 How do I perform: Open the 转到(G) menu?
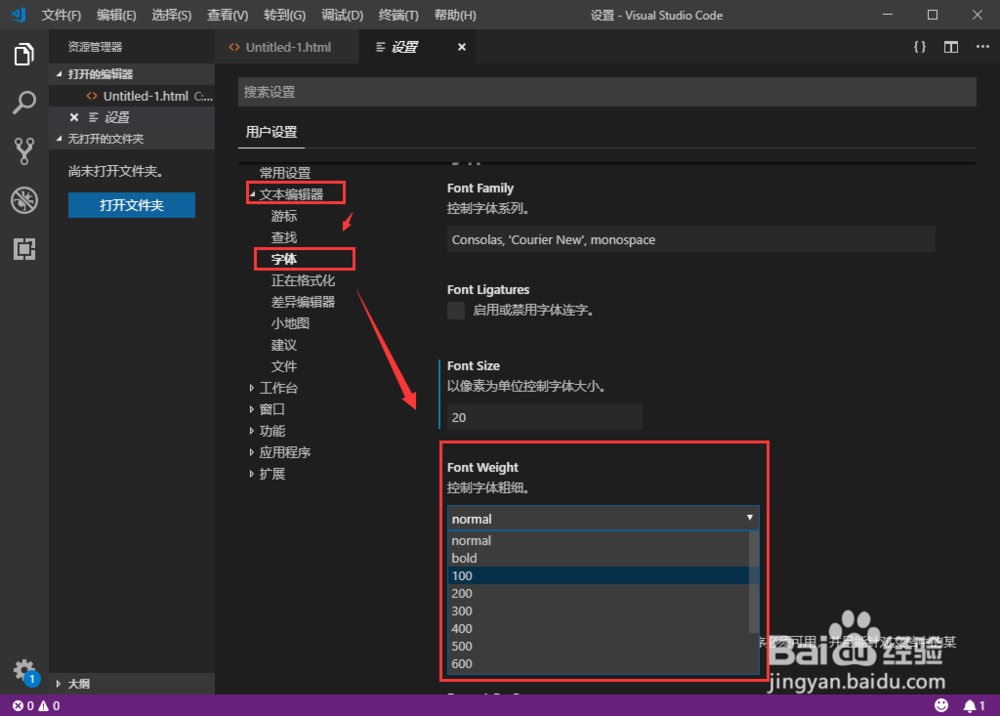click(x=284, y=15)
